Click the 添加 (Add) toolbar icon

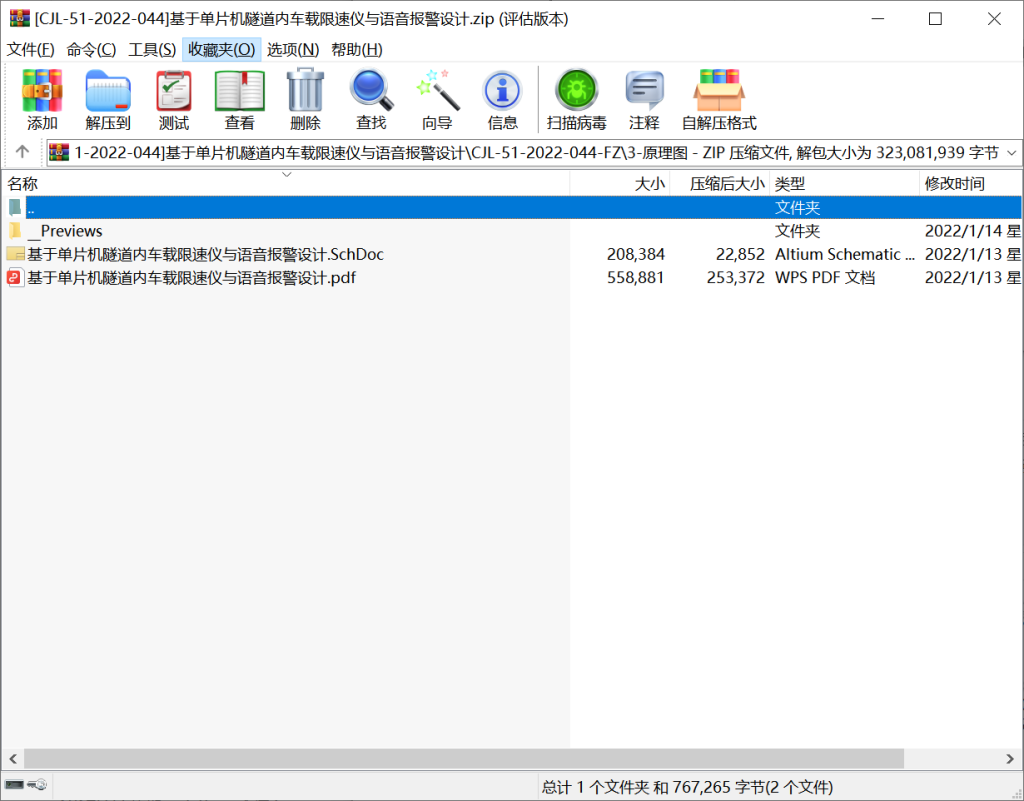(x=42, y=100)
